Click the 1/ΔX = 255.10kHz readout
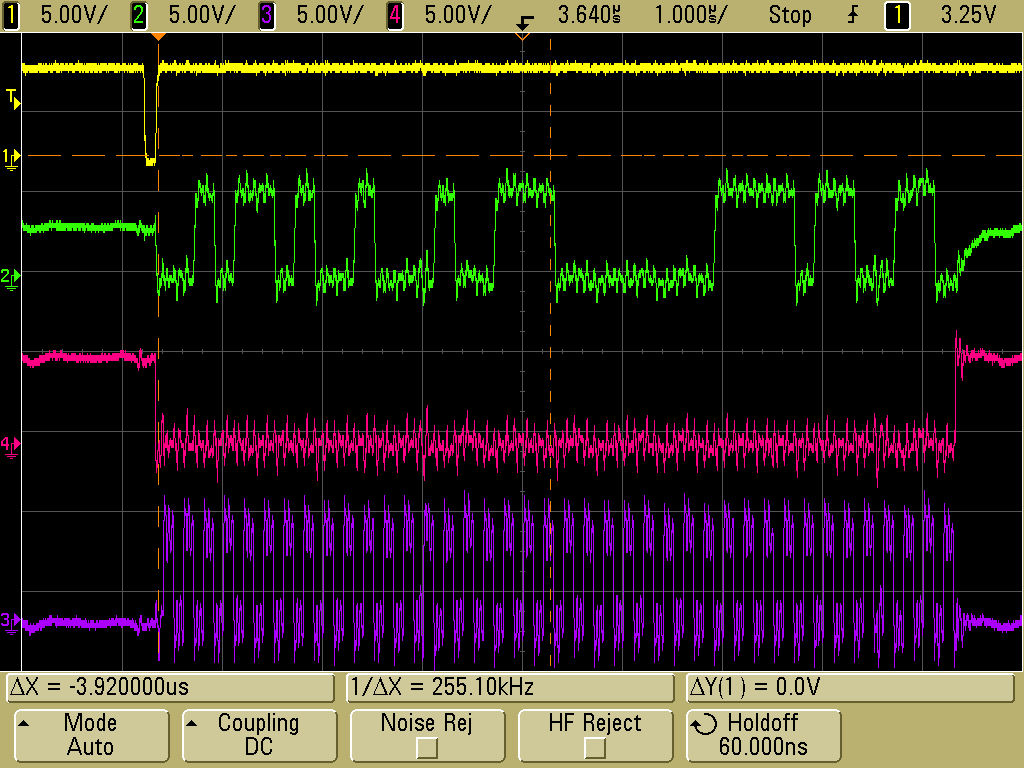The width and height of the screenshot is (1024, 768). pos(509,688)
